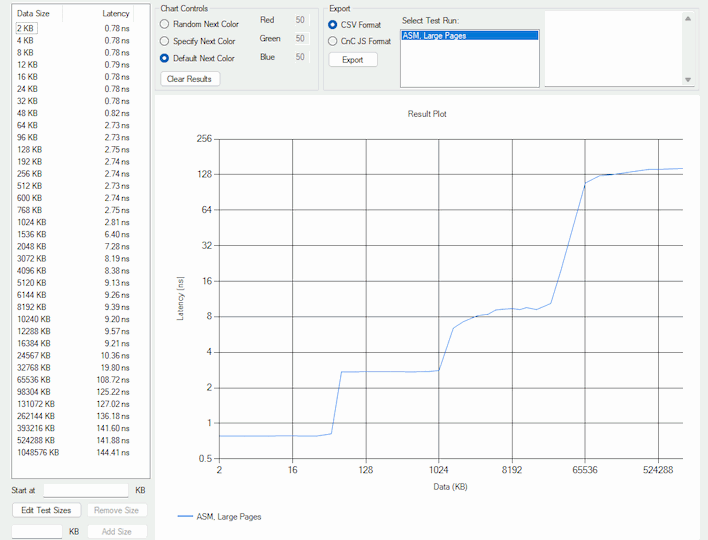708x540 pixels.
Task: Choose Specify Next Color option
Action: [165, 41]
